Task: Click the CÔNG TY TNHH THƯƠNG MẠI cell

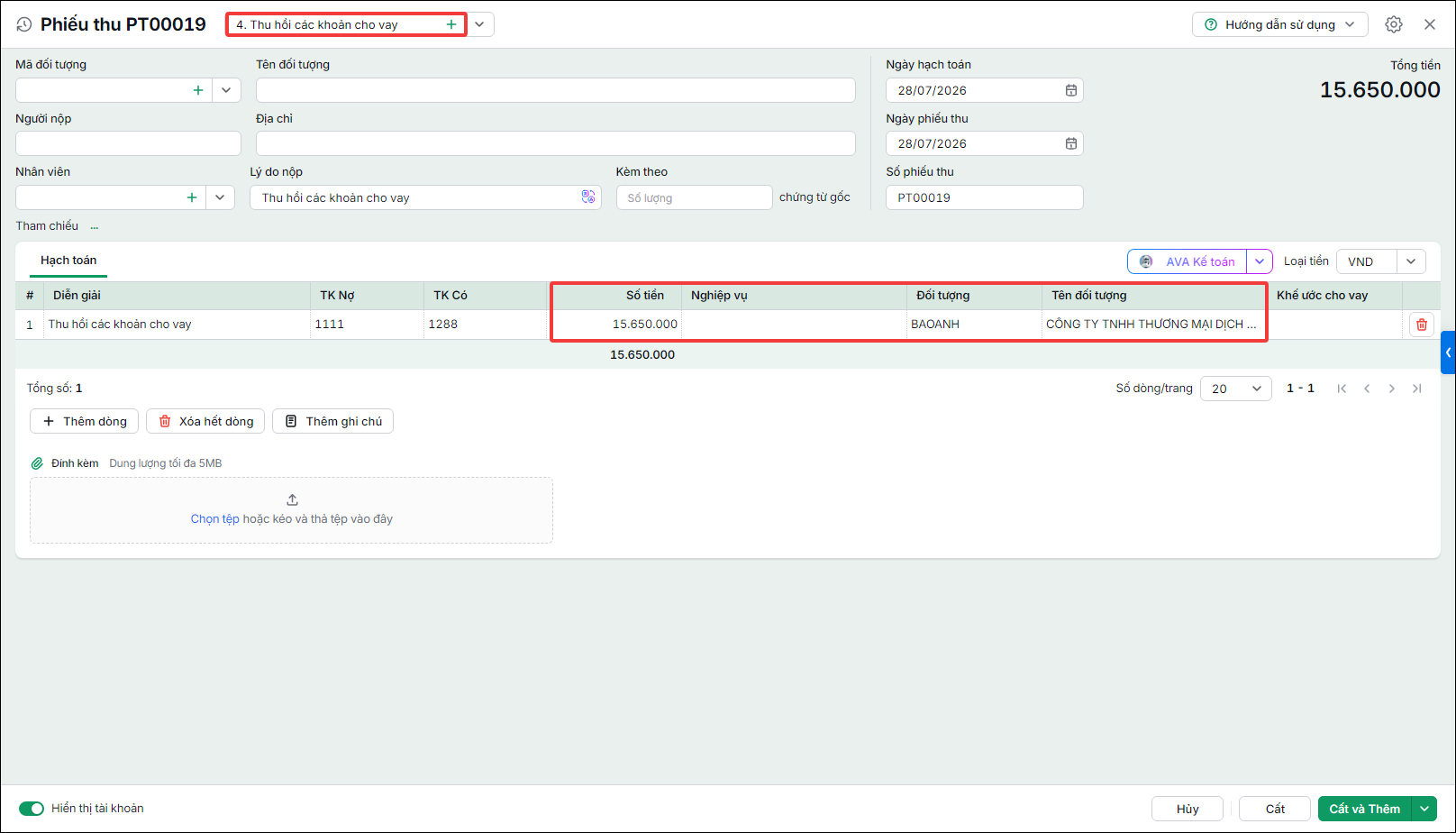Action: pyautogui.click(x=1153, y=325)
